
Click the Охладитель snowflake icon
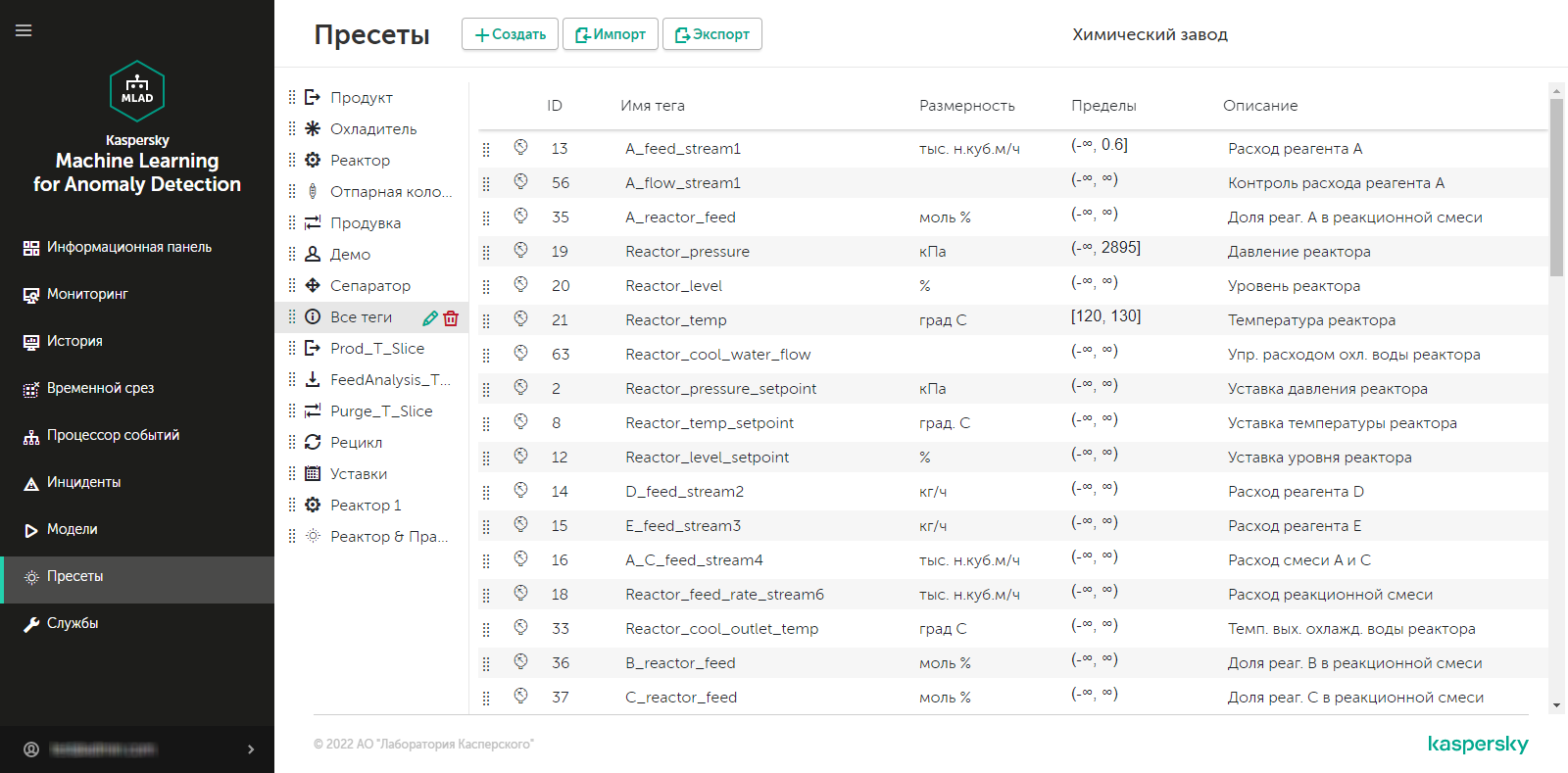313,128
